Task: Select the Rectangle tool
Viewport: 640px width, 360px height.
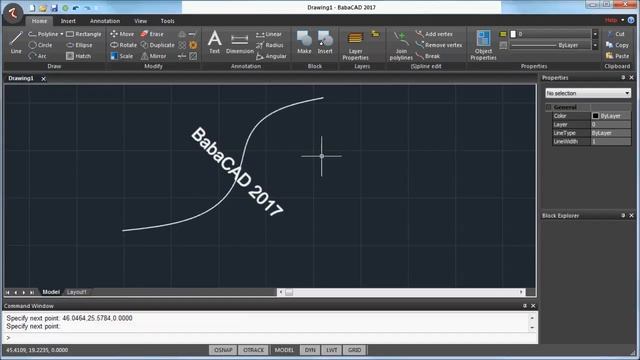Action: 84,34
